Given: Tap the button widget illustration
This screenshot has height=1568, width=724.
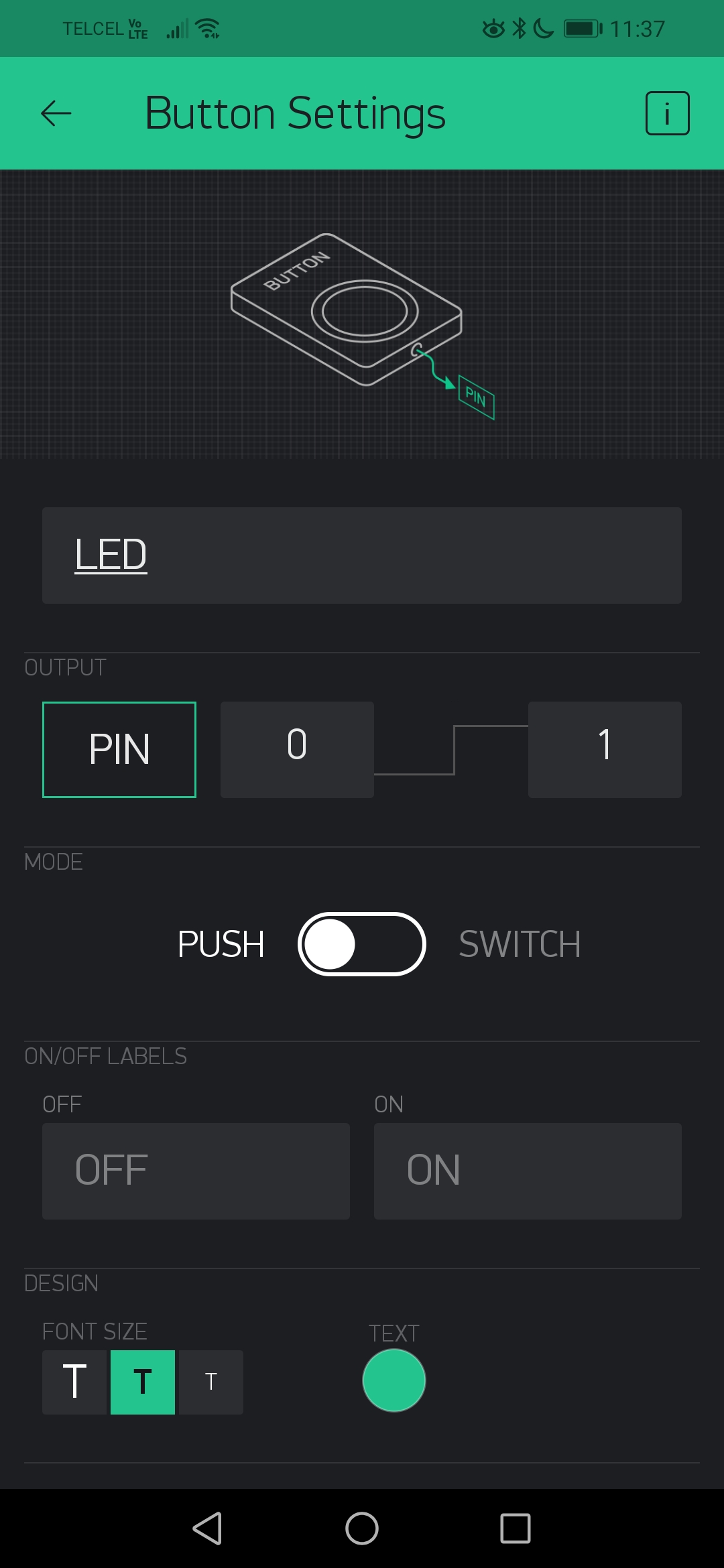Looking at the screenshot, I should click(x=347, y=310).
